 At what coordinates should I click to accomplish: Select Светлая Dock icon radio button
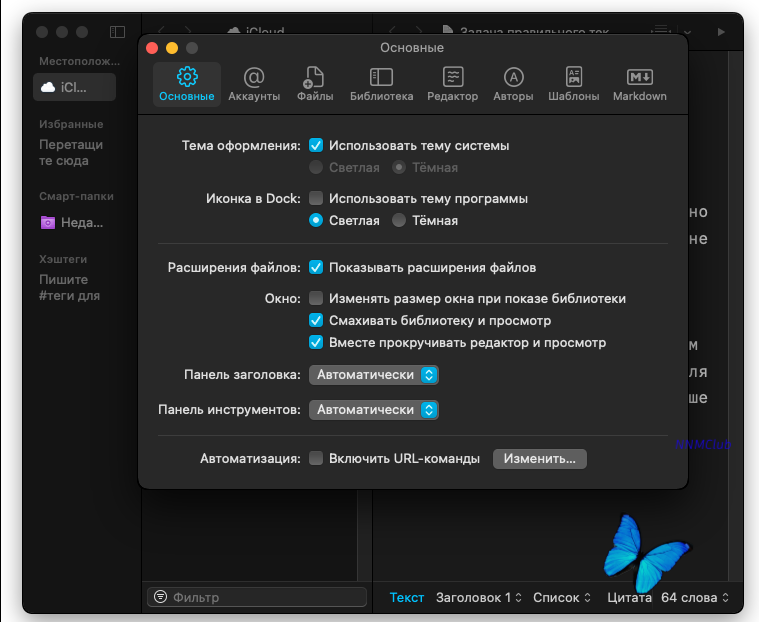click(x=316, y=220)
